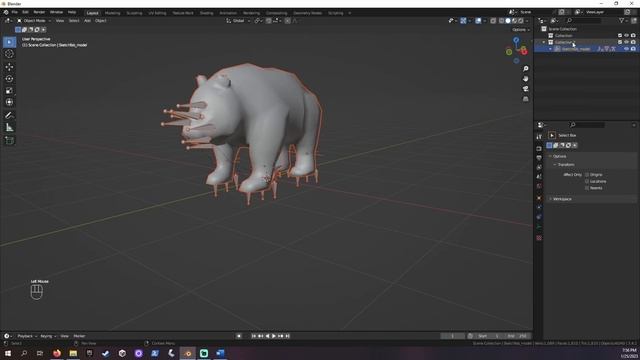Enable Affect Only Locations checkbox

587,181
